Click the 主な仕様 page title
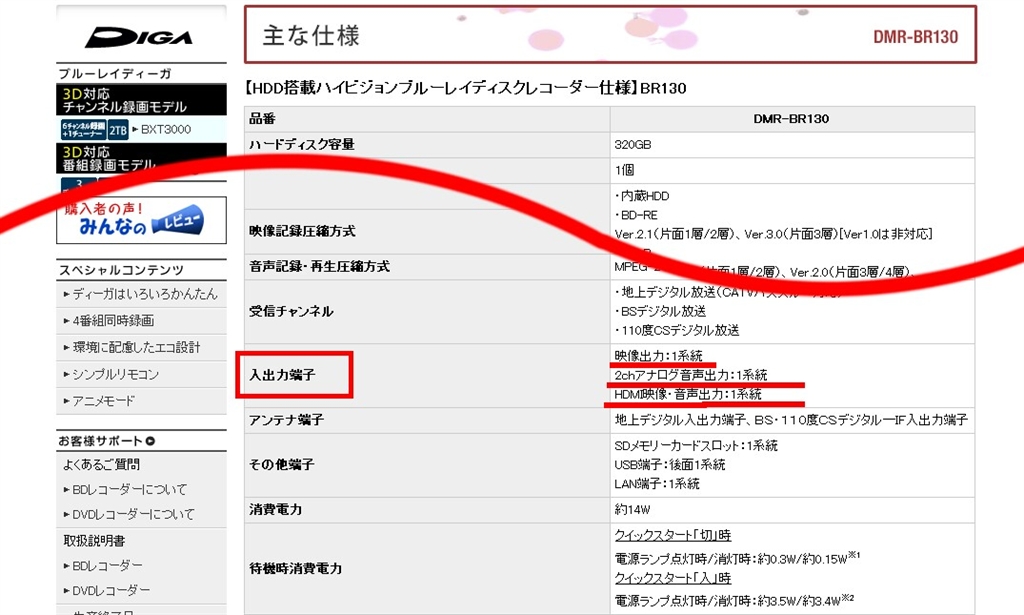The width and height of the screenshot is (1024, 615). (x=311, y=35)
